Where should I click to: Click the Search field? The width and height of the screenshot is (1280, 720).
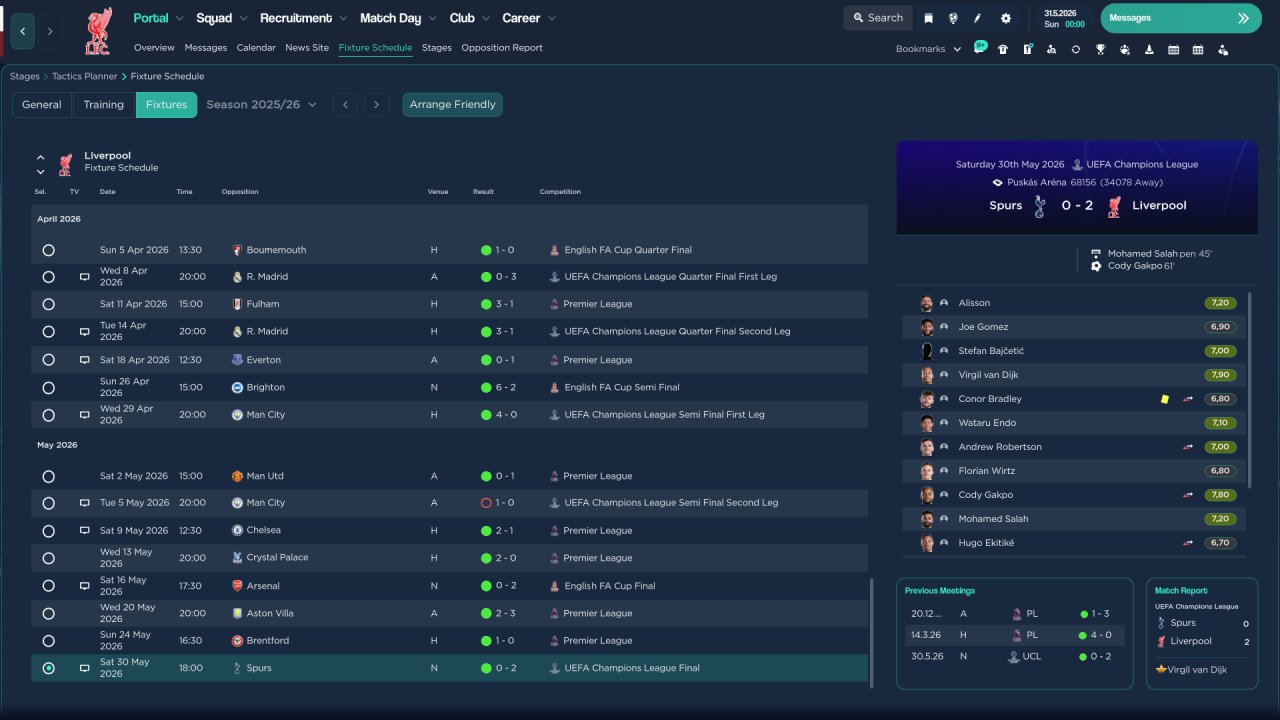pos(879,18)
